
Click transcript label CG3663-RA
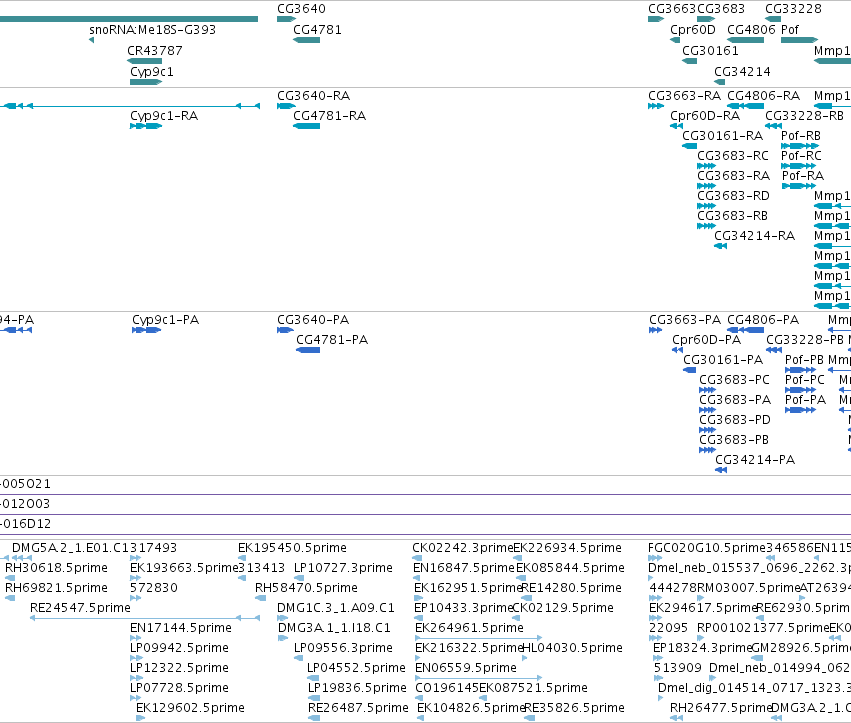point(684,96)
